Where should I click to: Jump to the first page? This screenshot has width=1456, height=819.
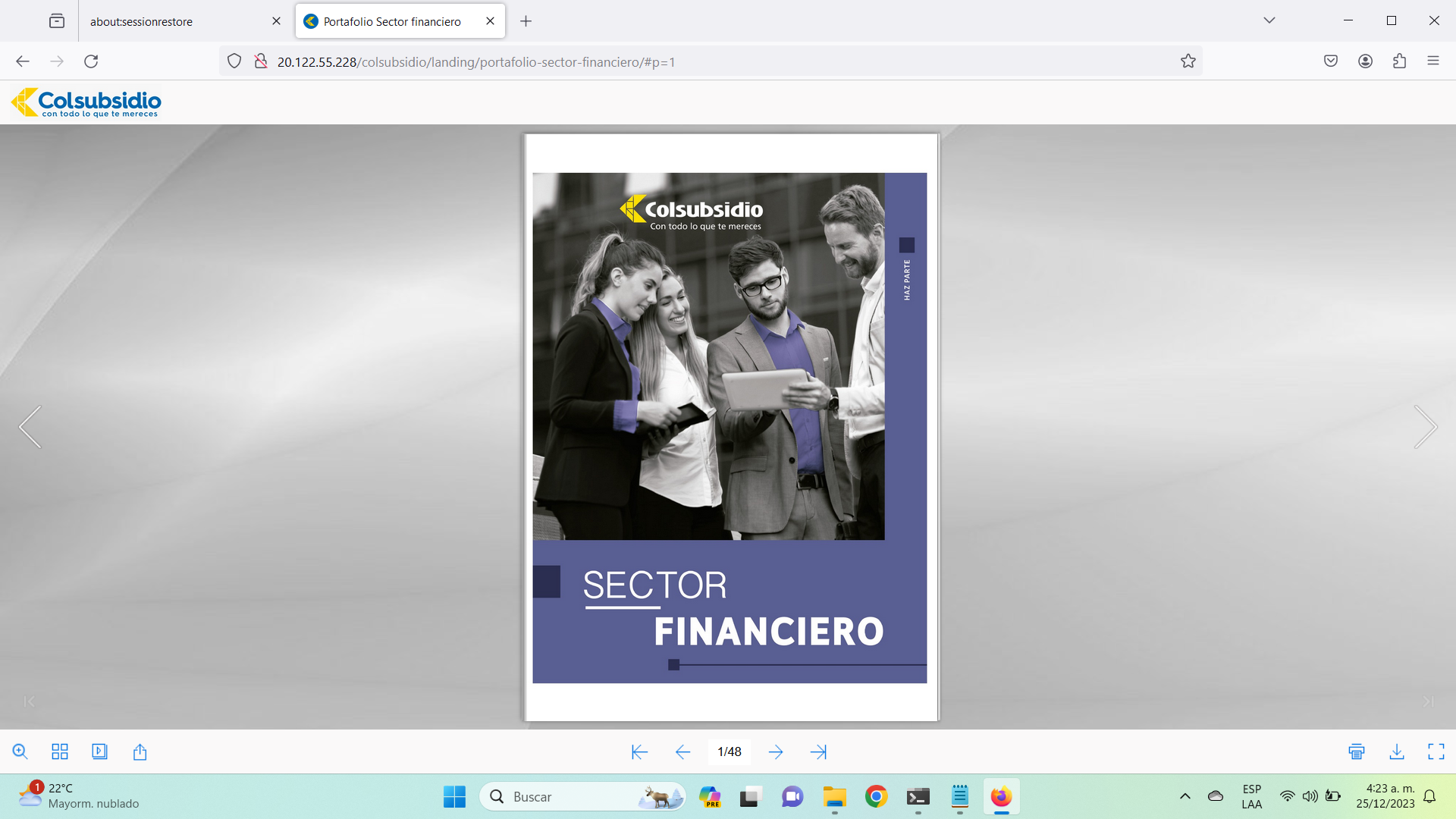(639, 752)
